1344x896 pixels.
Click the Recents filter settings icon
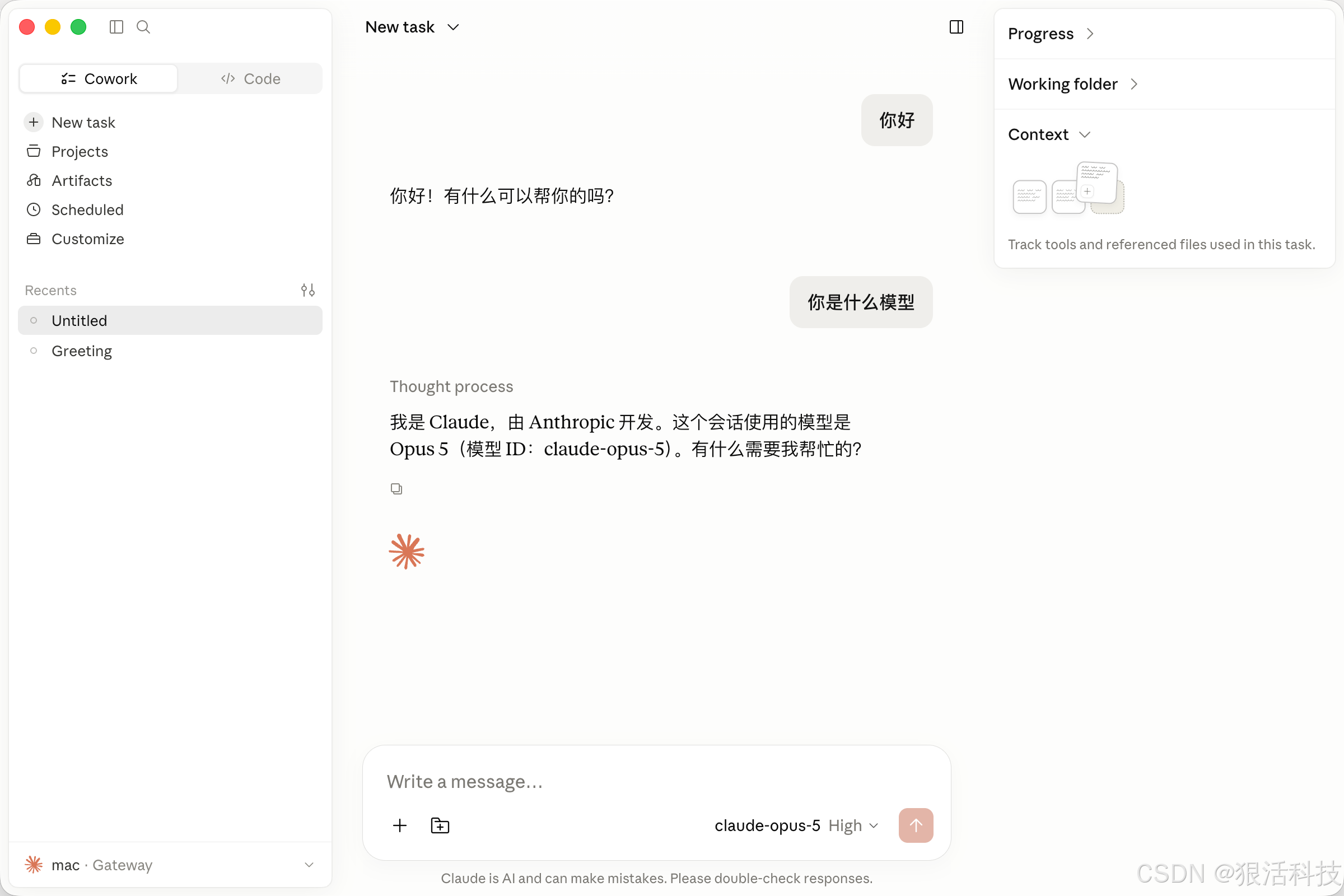click(x=308, y=290)
